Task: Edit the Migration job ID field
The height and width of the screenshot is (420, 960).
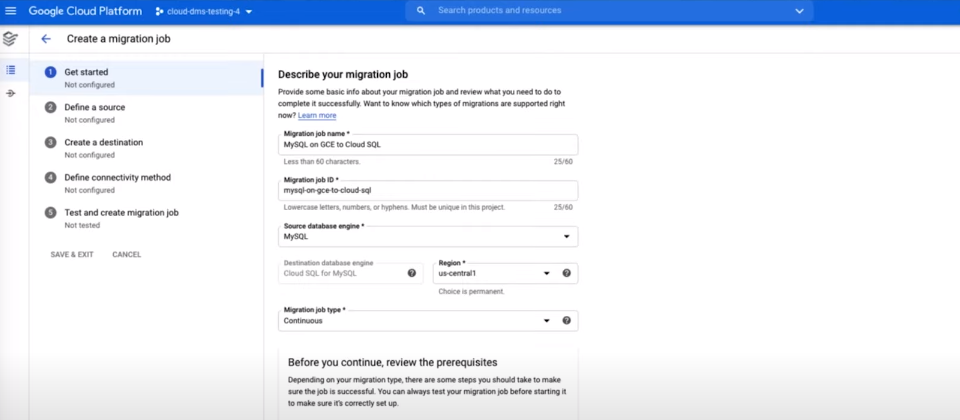Action: point(428,190)
